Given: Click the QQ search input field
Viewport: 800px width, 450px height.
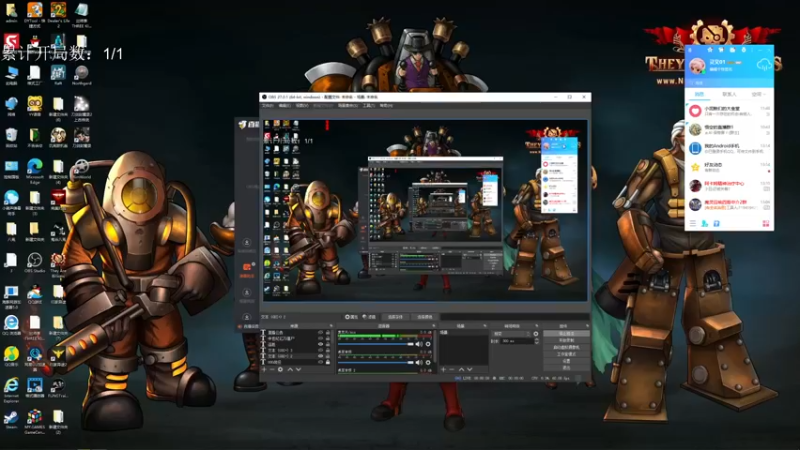Looking at the screenshot, I should 729,82.
